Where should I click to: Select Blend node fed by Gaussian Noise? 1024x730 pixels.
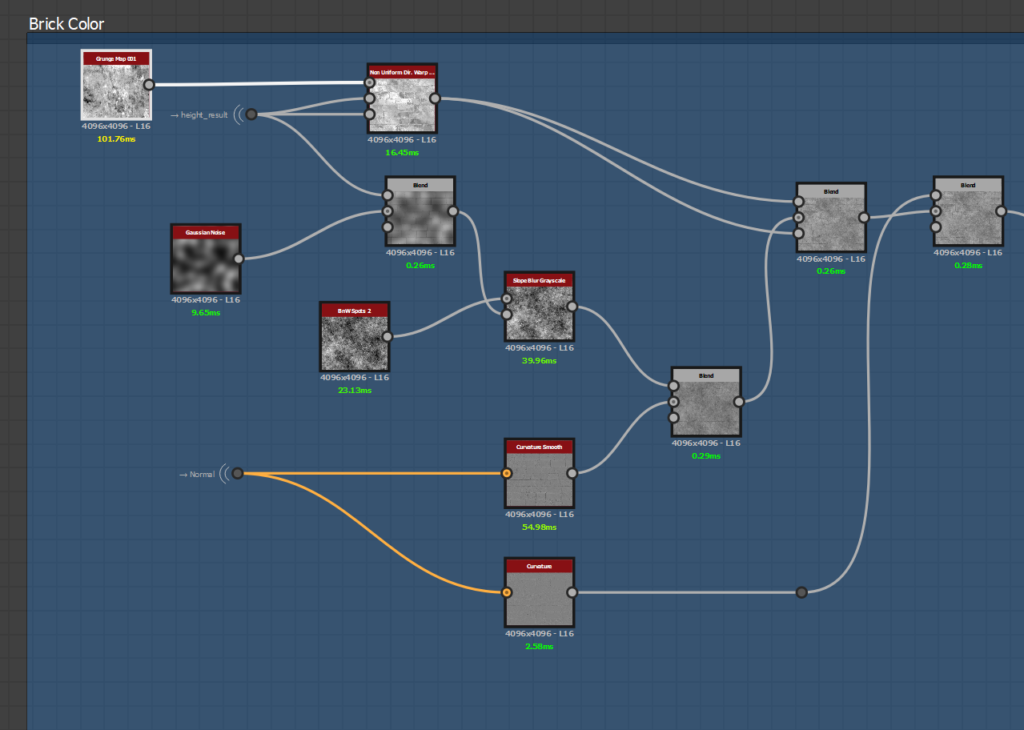[421, 212]
